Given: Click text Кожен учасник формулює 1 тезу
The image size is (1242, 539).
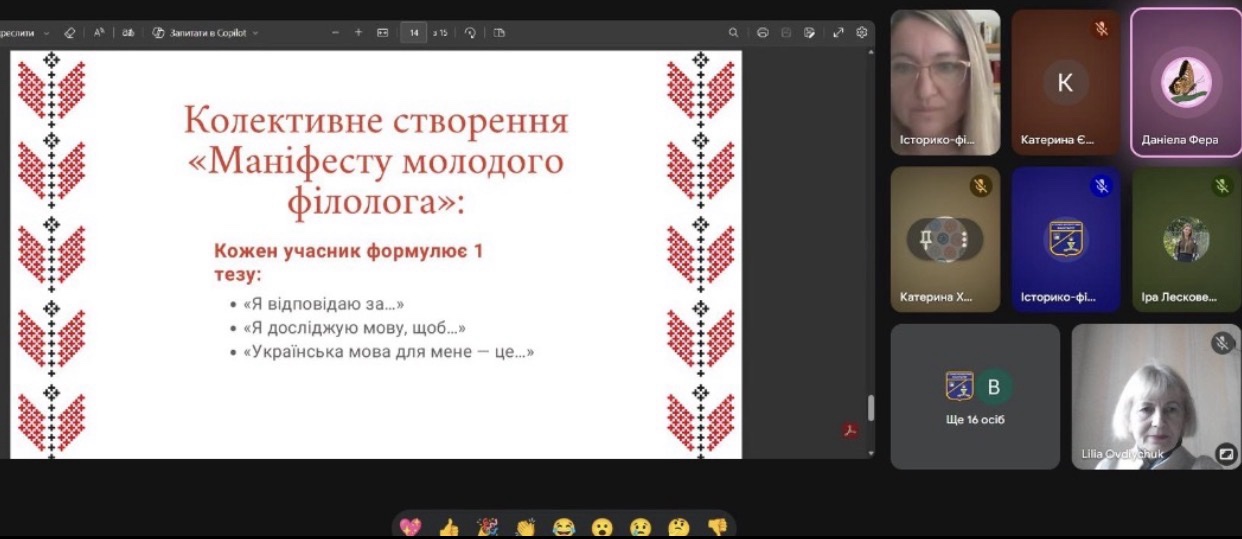Looking at the screenshot, I should [x=348, y=262].
